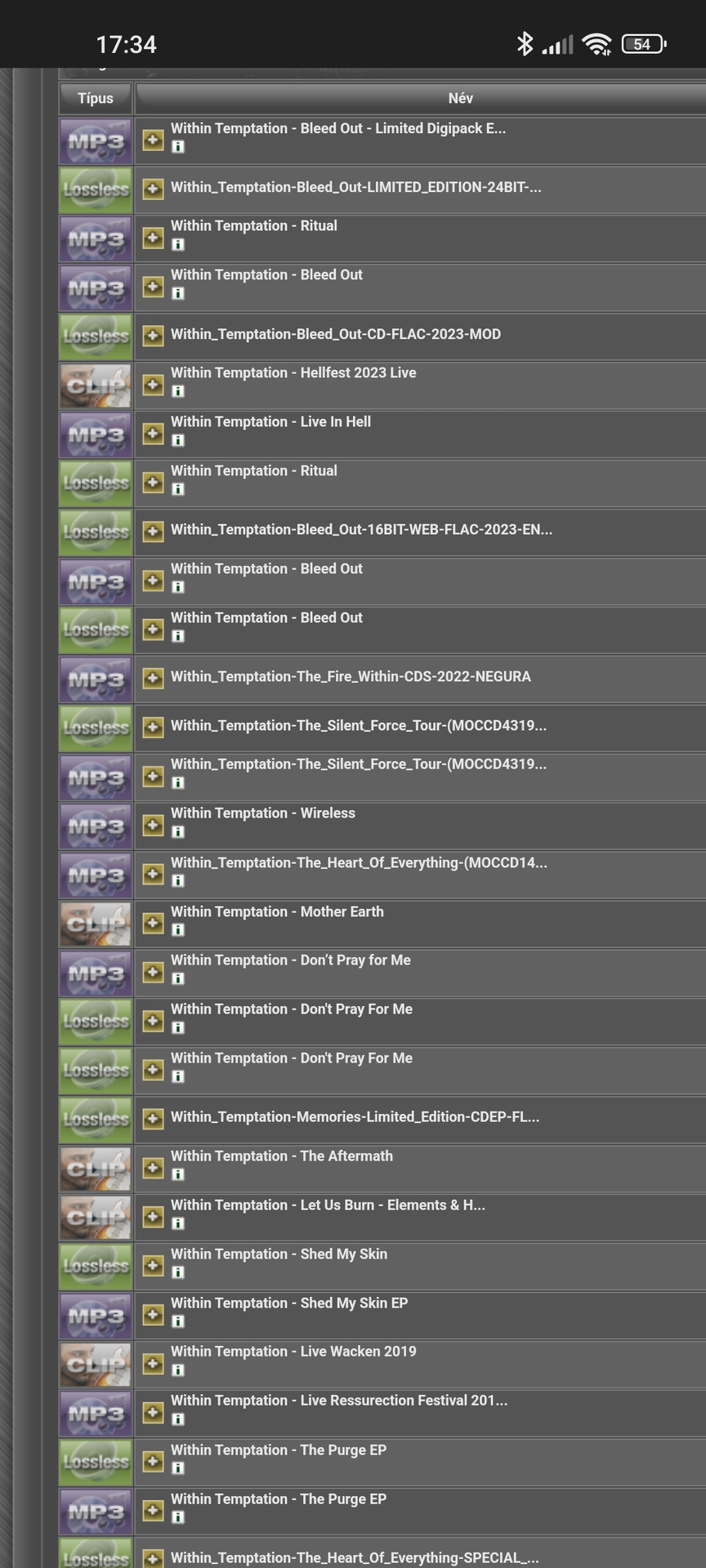Click the info icon under Wireless
The width and height of the screenshot is (706, 1568).
(178, 831)
